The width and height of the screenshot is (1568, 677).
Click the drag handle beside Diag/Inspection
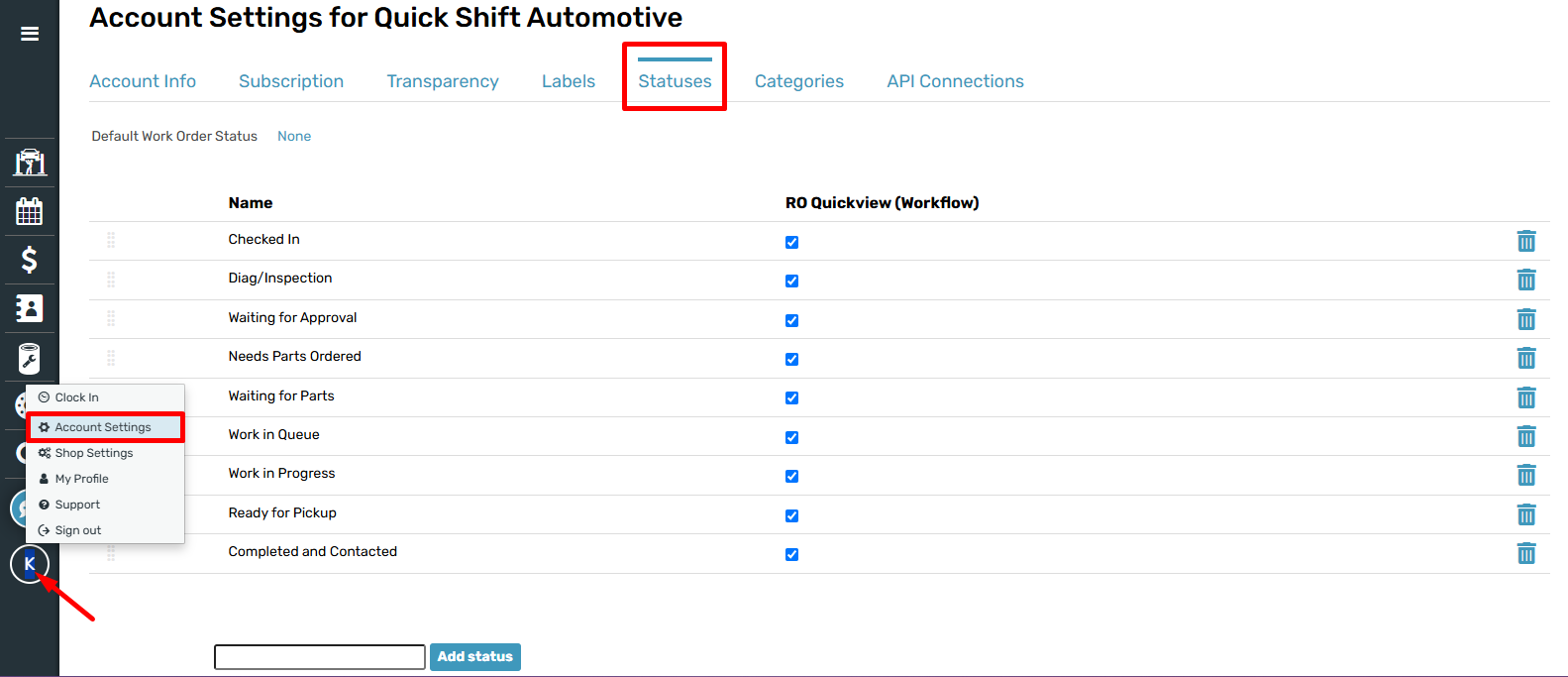coord(111,280)
